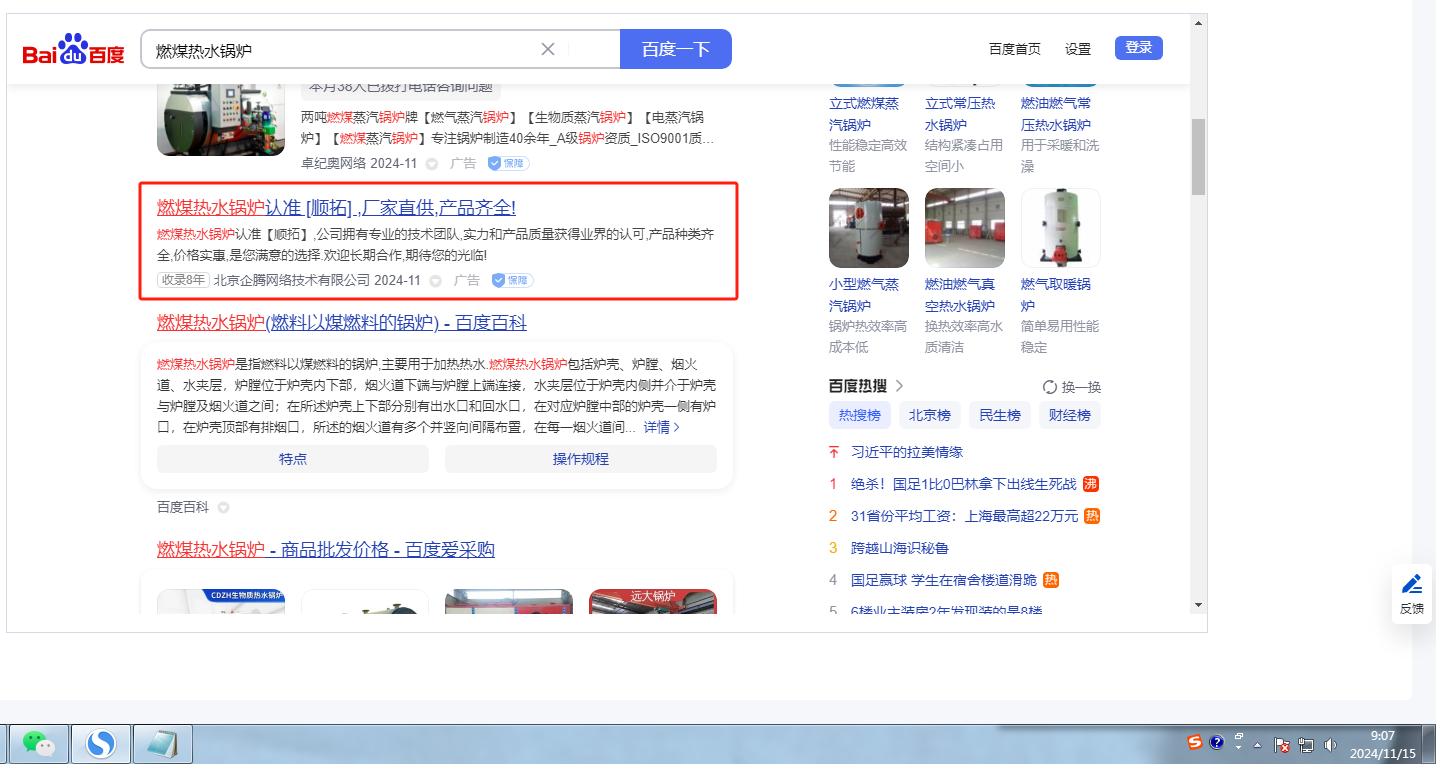
Task: Click the 热 badge beside 31省份平均工资
Action: pos(1092,516)
